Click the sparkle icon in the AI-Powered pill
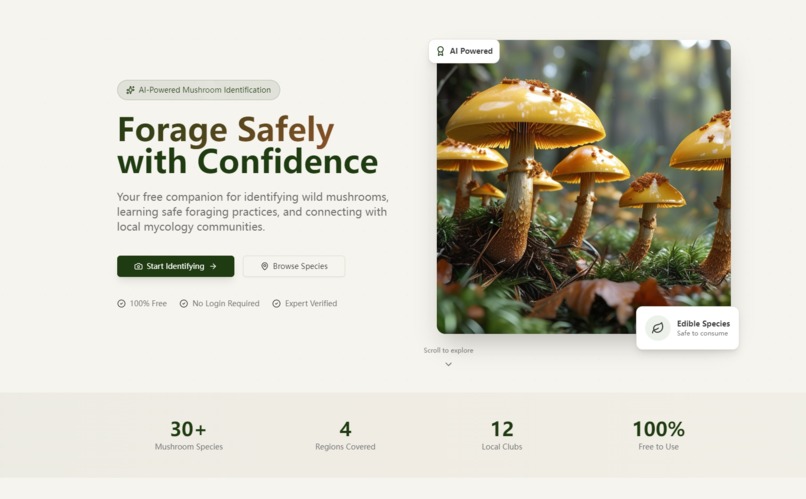This screenshot has height=499, width=806. (x=131, y=90)
